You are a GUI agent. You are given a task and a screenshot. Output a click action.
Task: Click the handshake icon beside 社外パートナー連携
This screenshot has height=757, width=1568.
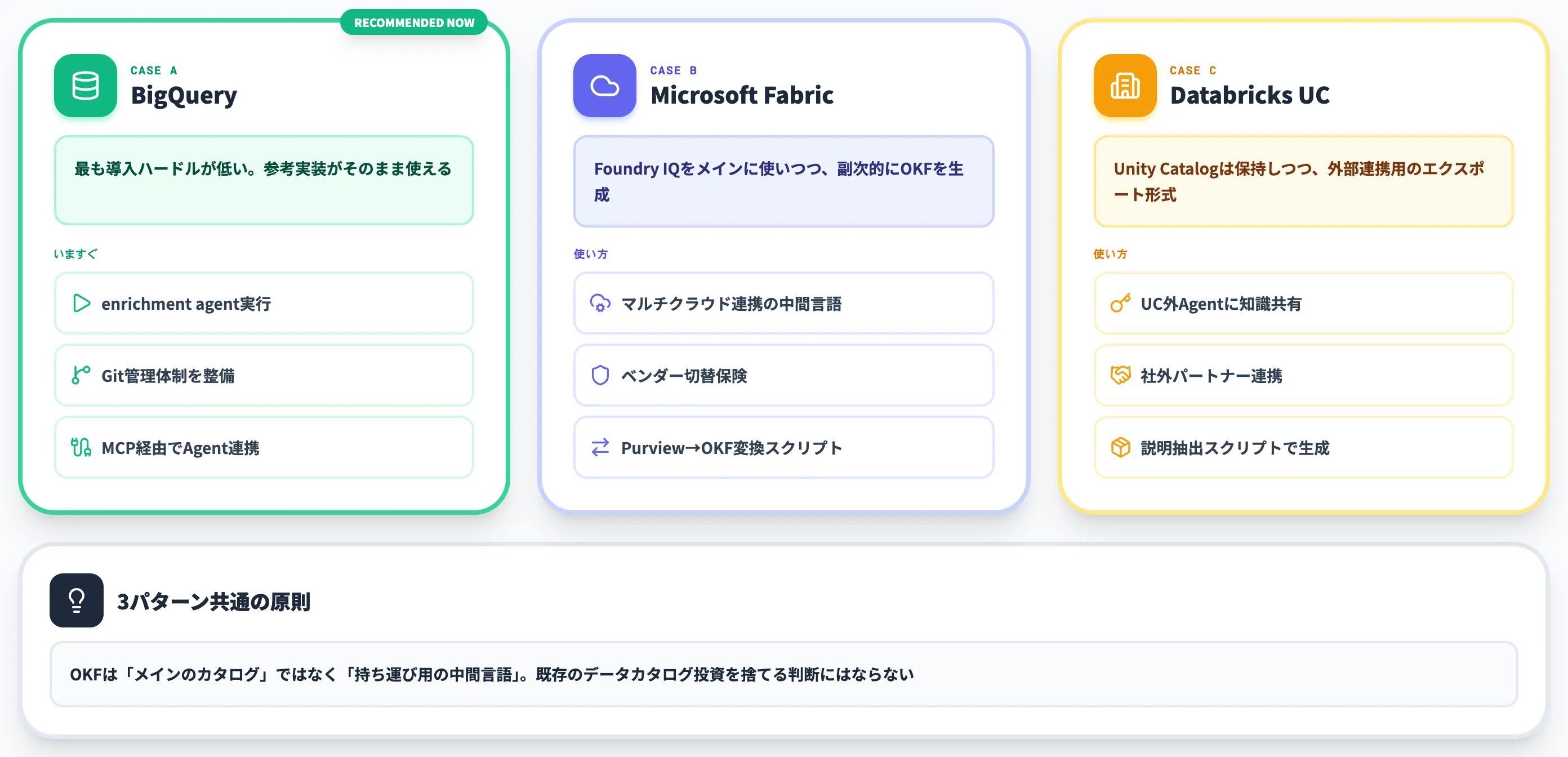pyautogui.click(x=1121, y=375)
